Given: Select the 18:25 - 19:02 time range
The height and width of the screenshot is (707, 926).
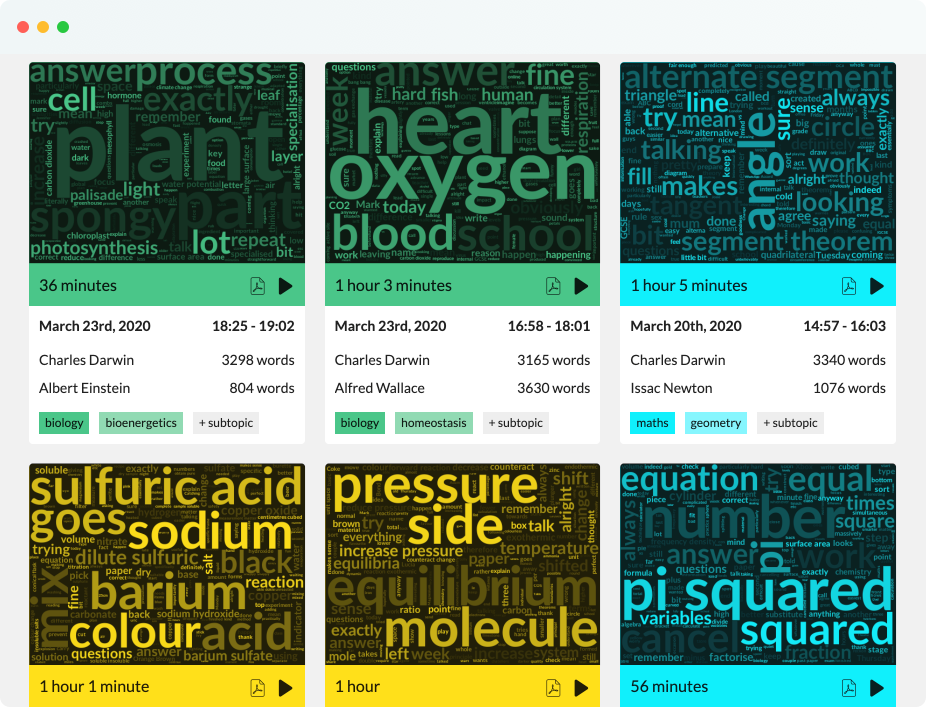Looking at the screenshot, I should pos(253,326).
